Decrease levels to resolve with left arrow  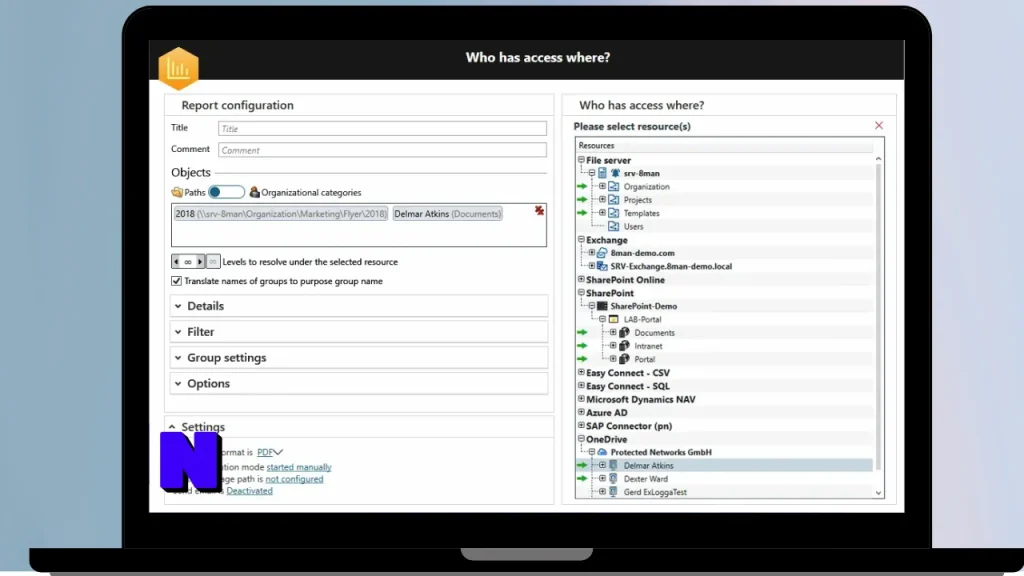coord(176,261)
